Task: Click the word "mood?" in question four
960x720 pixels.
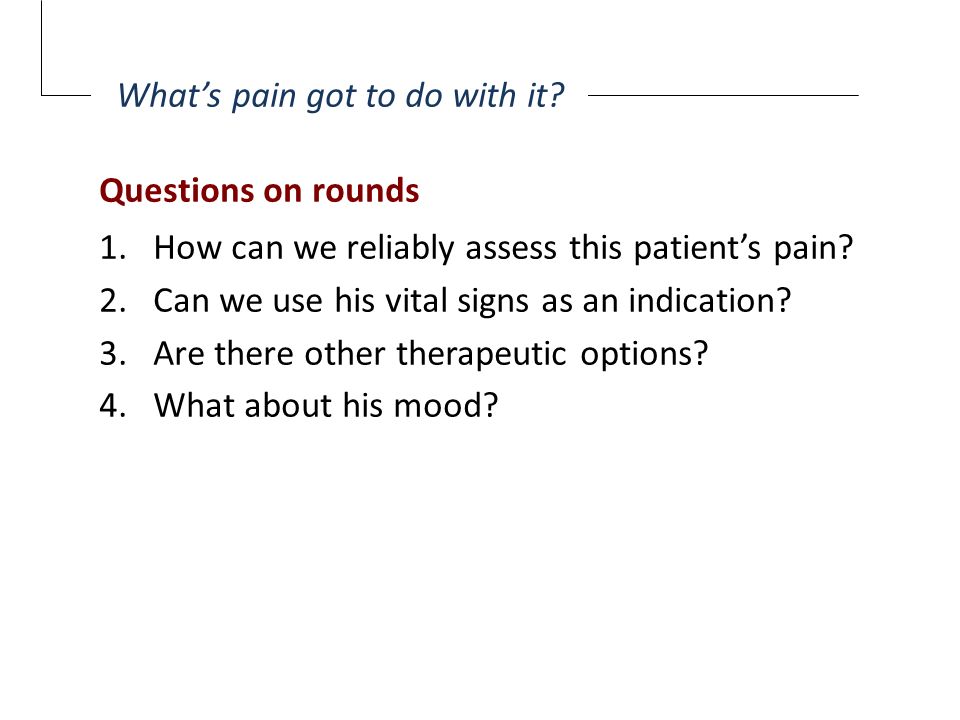Action: [x=446, y=405]
